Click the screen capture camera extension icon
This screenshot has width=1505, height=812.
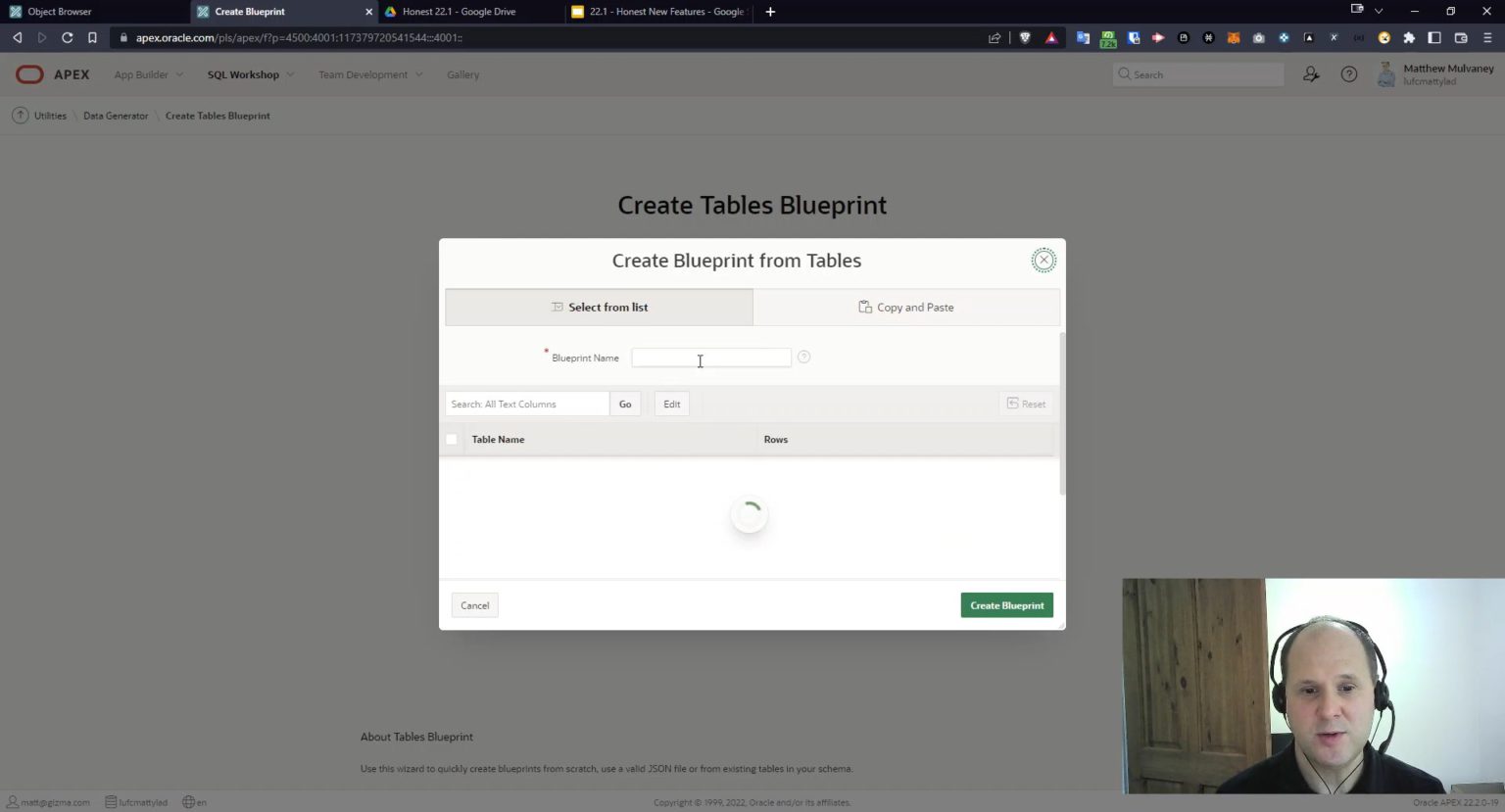pos(1259,37)
